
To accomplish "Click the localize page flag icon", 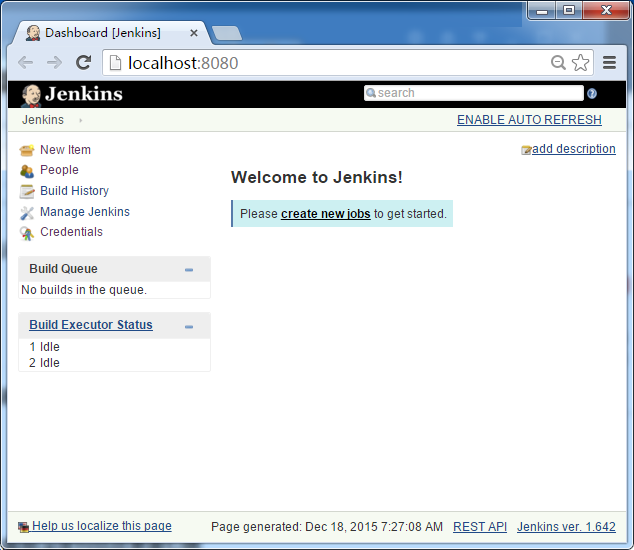I will [x=23, y=527].
